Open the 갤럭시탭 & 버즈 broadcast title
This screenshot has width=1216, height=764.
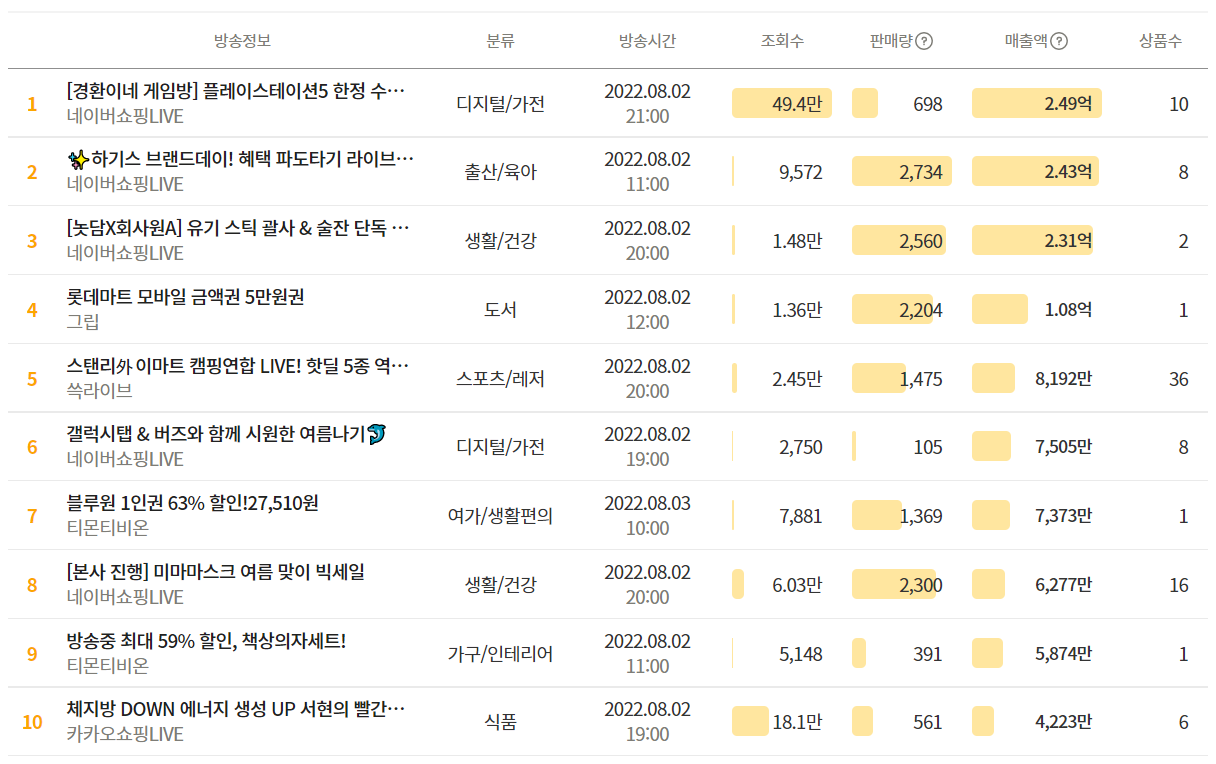tap(226, 434)
